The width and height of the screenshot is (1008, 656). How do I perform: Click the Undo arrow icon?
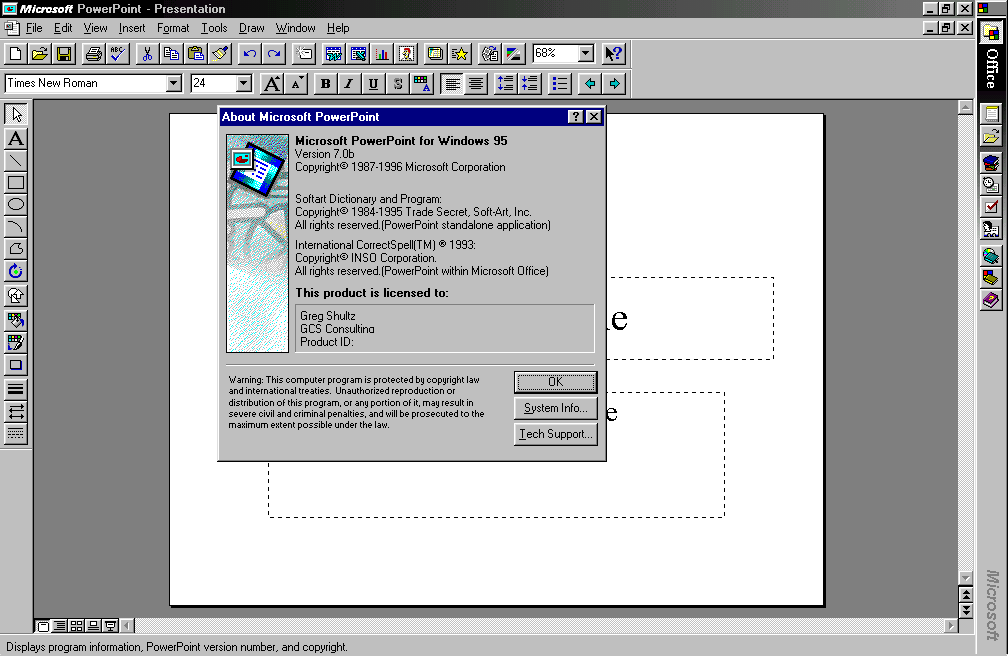tap(250, 54)
